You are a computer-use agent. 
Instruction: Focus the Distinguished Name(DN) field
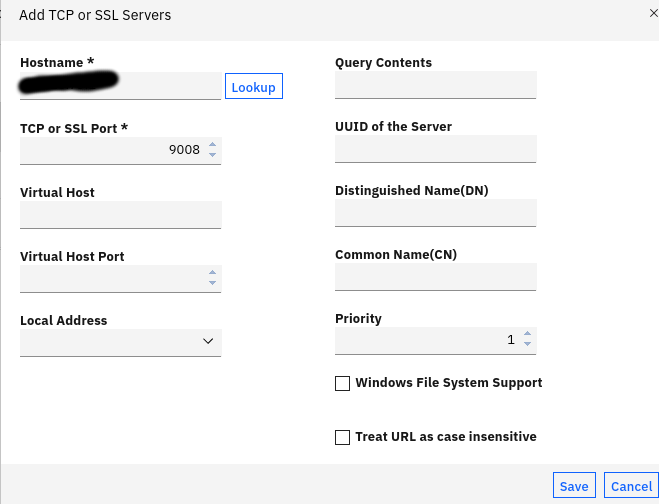[x=435, y=213]
